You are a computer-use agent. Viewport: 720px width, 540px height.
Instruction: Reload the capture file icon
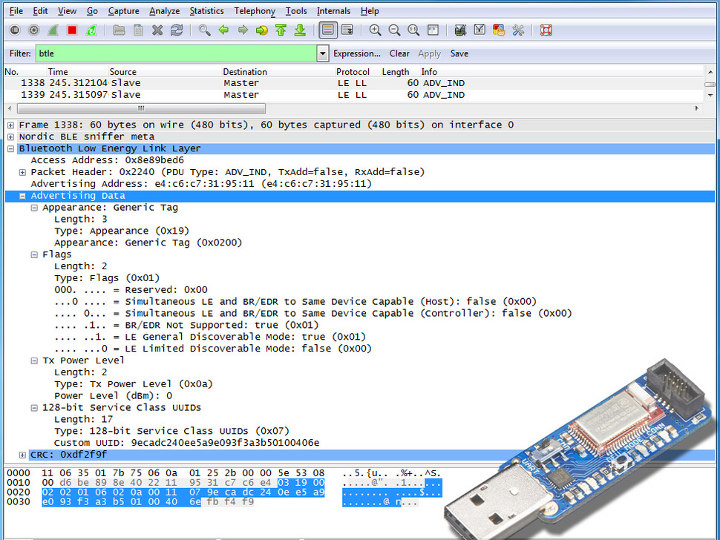pyautogui.click(x=177, y=30)
